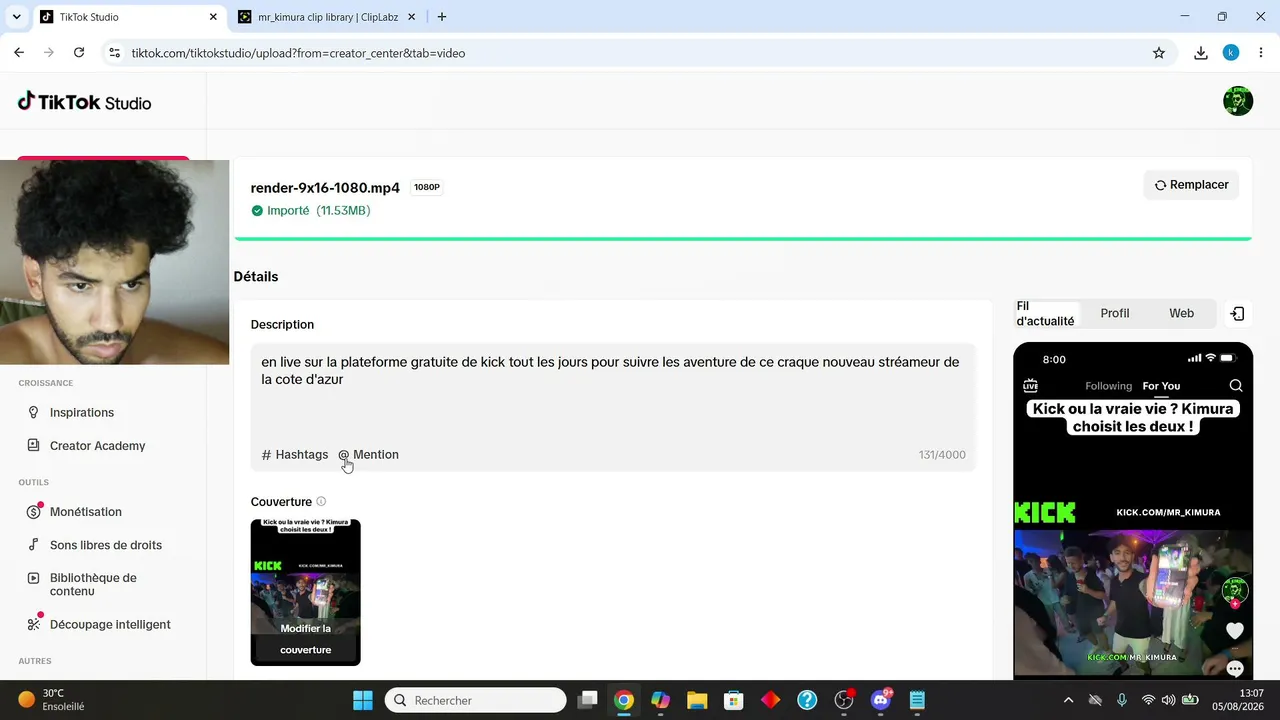Tap the search icon in phone preview
The image size is (1280, 720).
1236,386
